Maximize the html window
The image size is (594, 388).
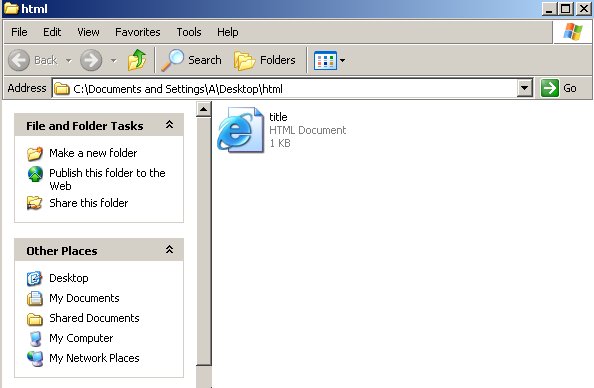tap(566, 9)
